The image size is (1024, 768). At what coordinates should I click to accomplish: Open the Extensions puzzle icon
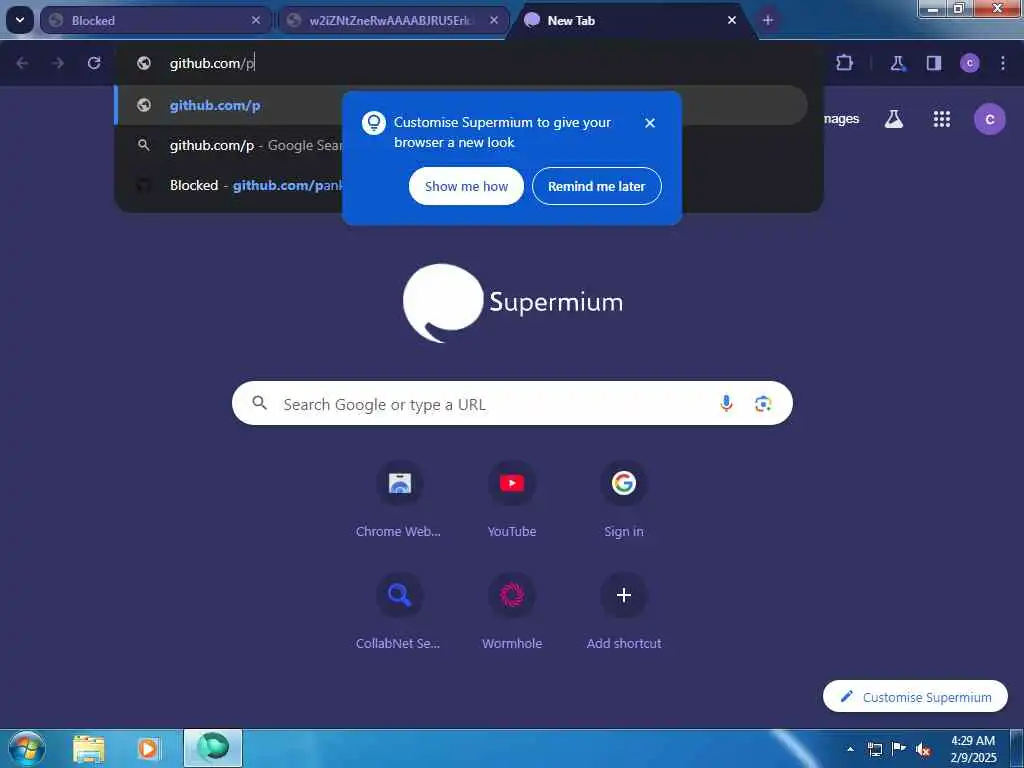click(844, 63)
